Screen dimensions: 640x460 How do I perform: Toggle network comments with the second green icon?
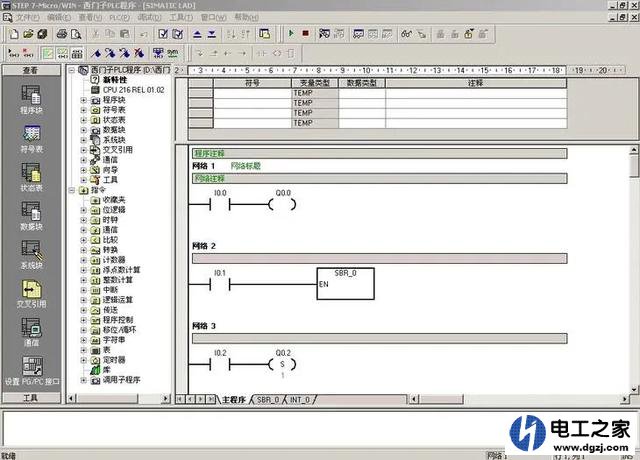pos(62,53)
